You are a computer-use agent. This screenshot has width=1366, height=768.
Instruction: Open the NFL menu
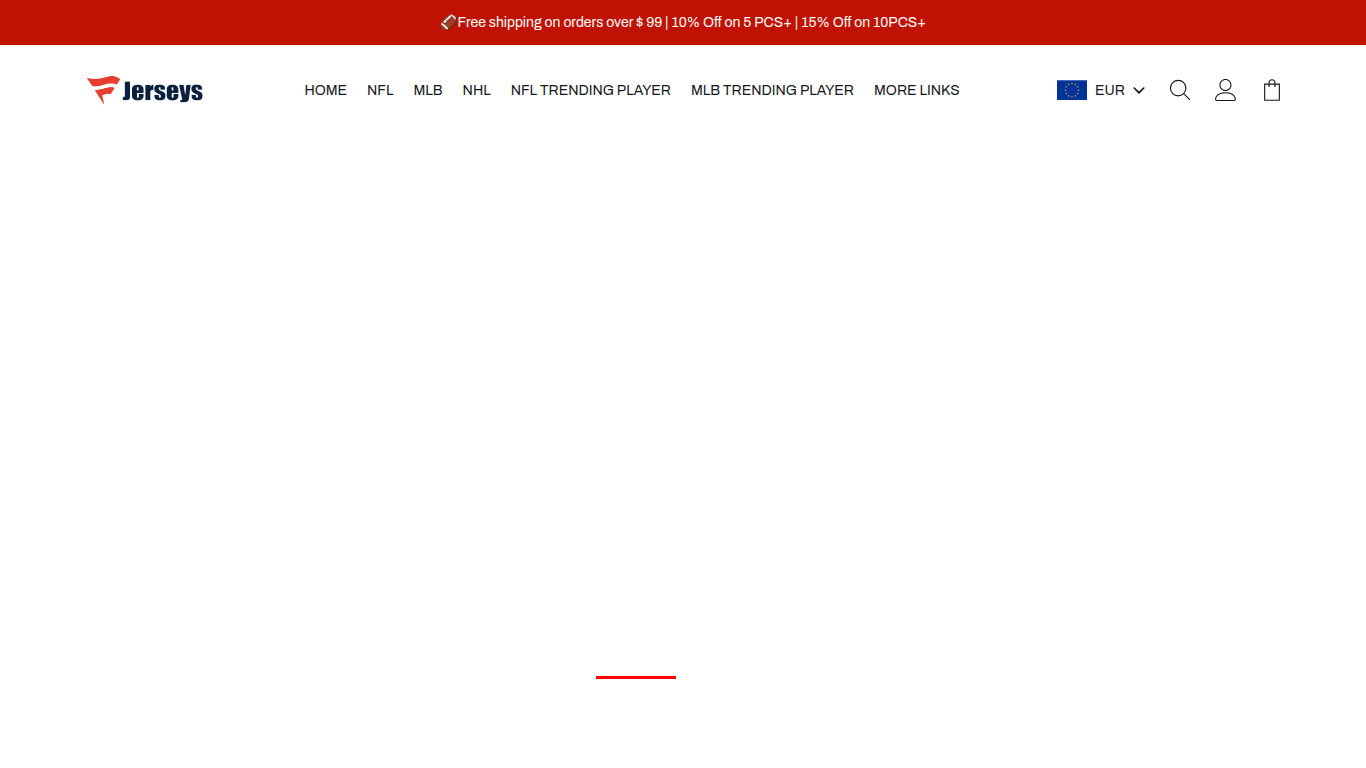click(x=380, y=90)
